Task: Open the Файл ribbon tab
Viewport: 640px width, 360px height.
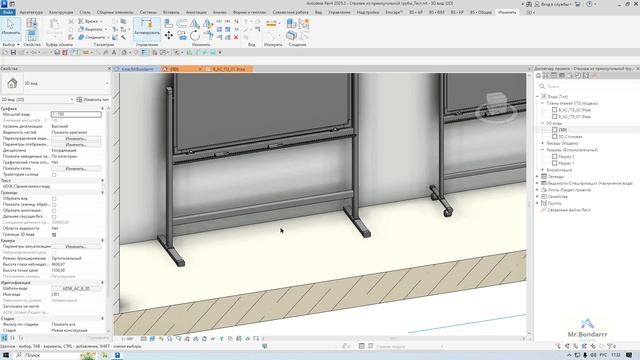Action: [8, 12]
